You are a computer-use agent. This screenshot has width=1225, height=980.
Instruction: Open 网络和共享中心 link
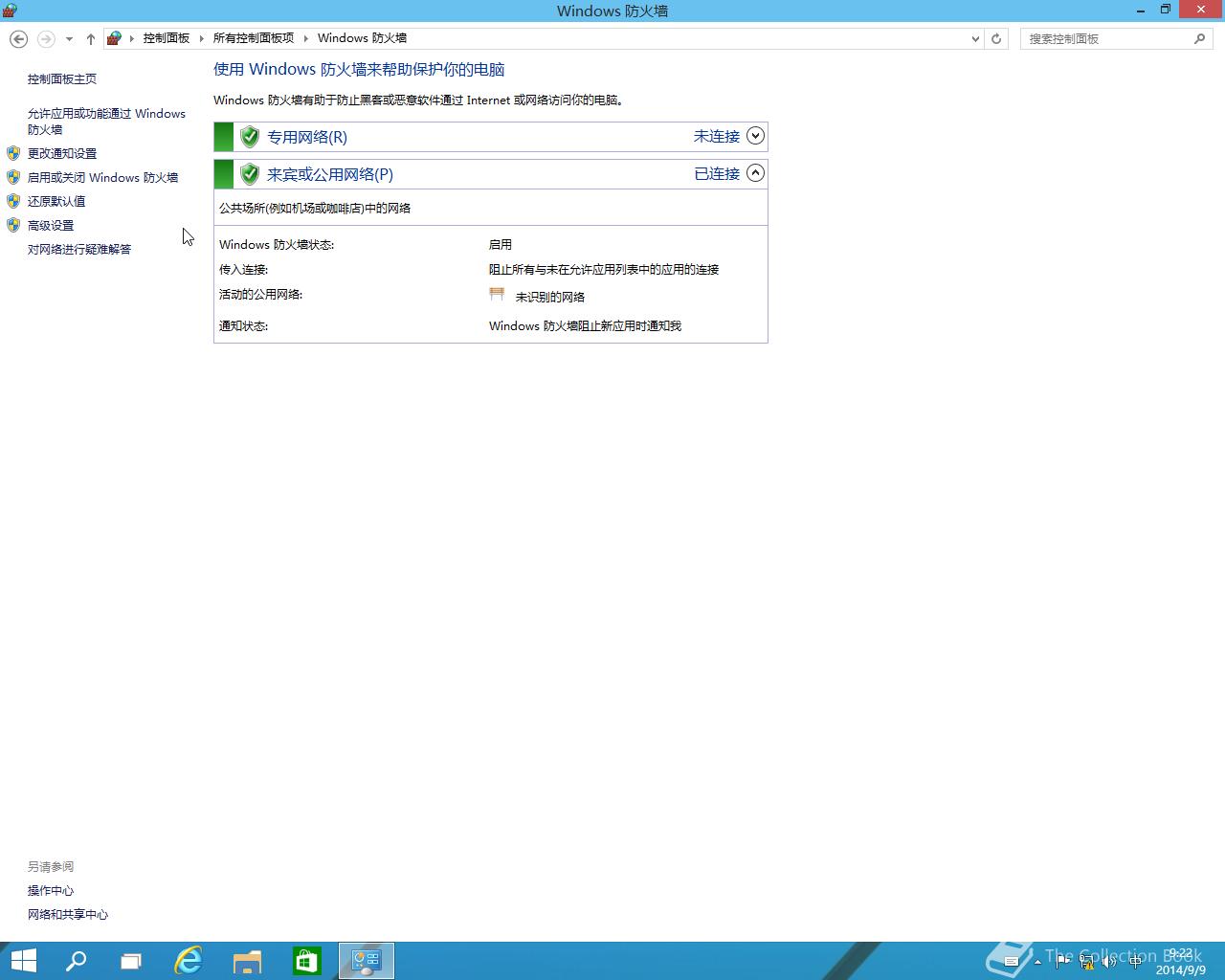click(68, 914)
